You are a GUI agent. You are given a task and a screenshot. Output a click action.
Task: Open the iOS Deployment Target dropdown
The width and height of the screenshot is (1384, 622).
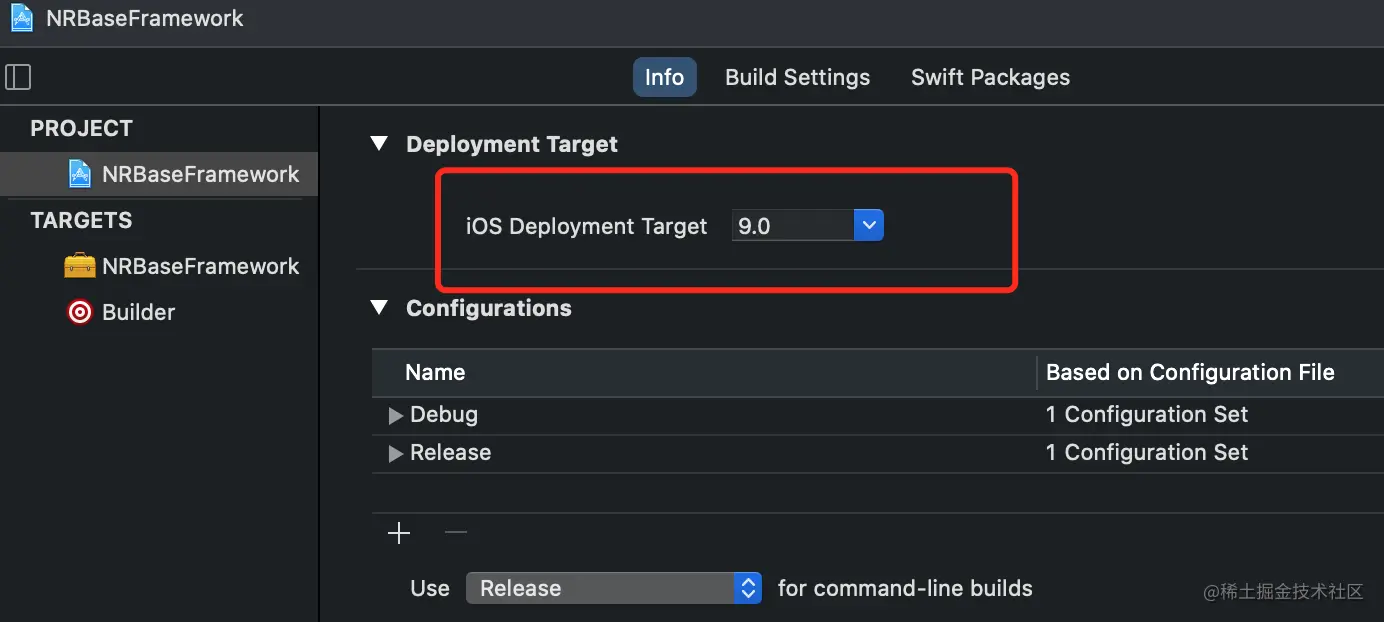[869, 226]
